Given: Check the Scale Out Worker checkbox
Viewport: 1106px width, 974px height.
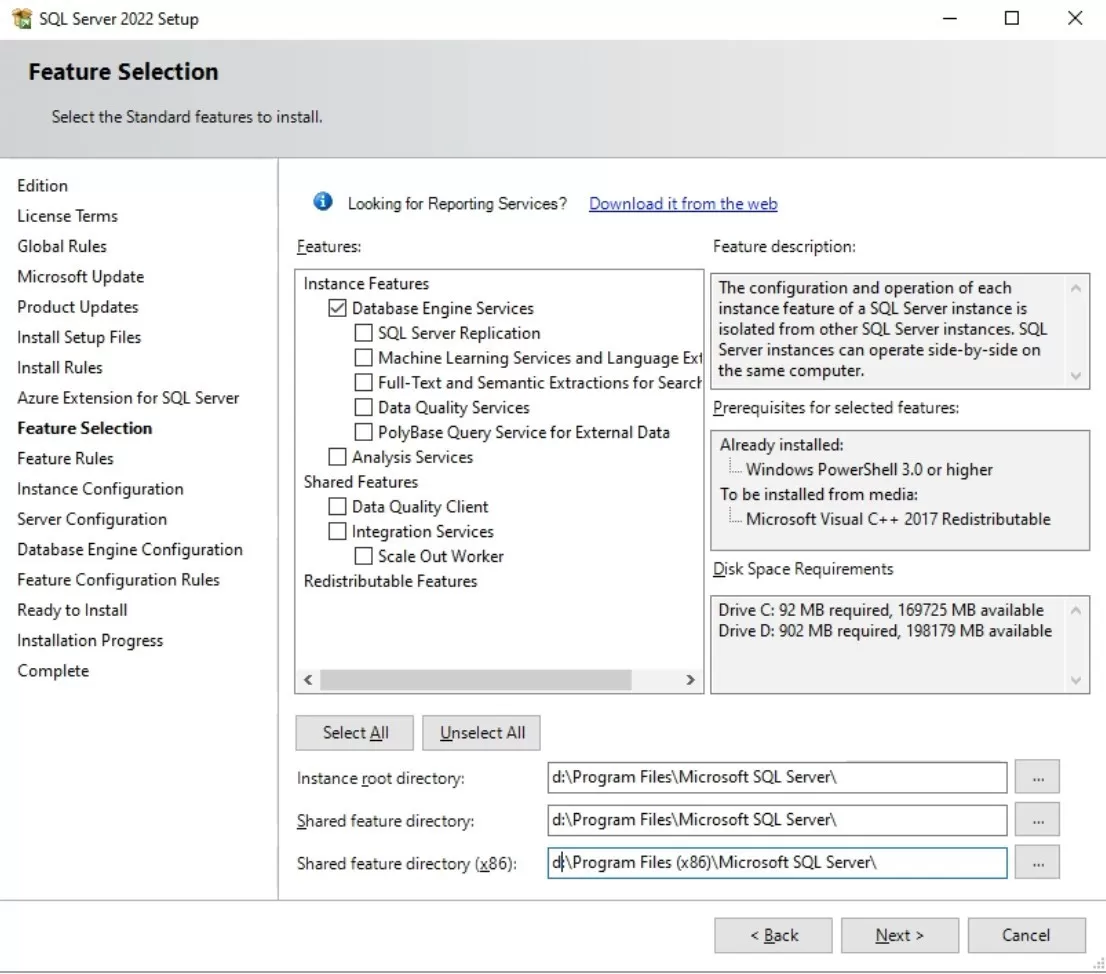Looking at the screenshot, I should (363, 556).
